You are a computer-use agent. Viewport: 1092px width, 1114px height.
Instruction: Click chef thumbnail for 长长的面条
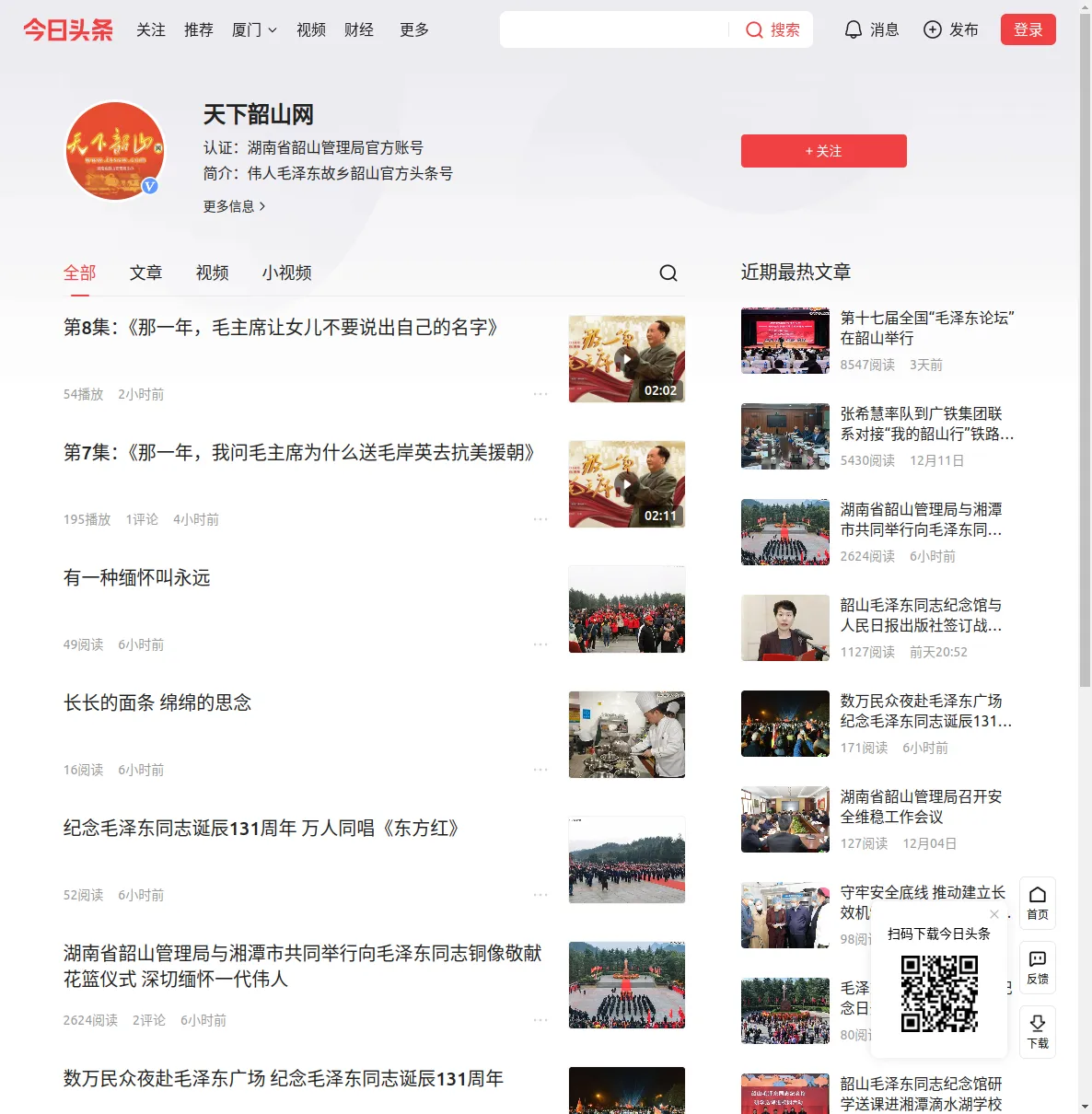tap(627, 735)
